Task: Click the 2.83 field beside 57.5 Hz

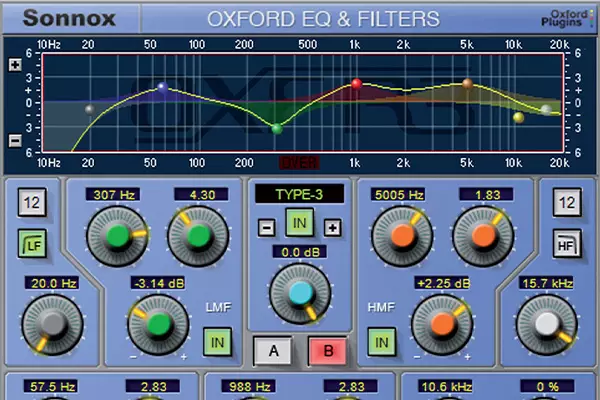Action: click(x=153, y=387)
